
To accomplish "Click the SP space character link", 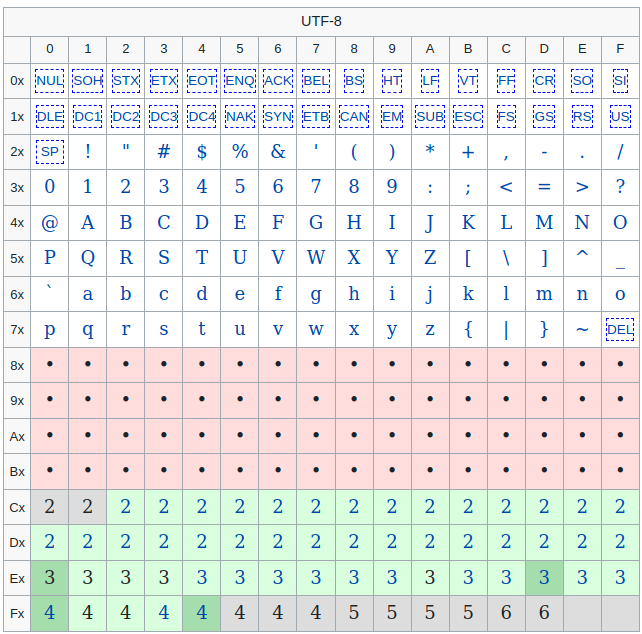I will tap(50, 152).
